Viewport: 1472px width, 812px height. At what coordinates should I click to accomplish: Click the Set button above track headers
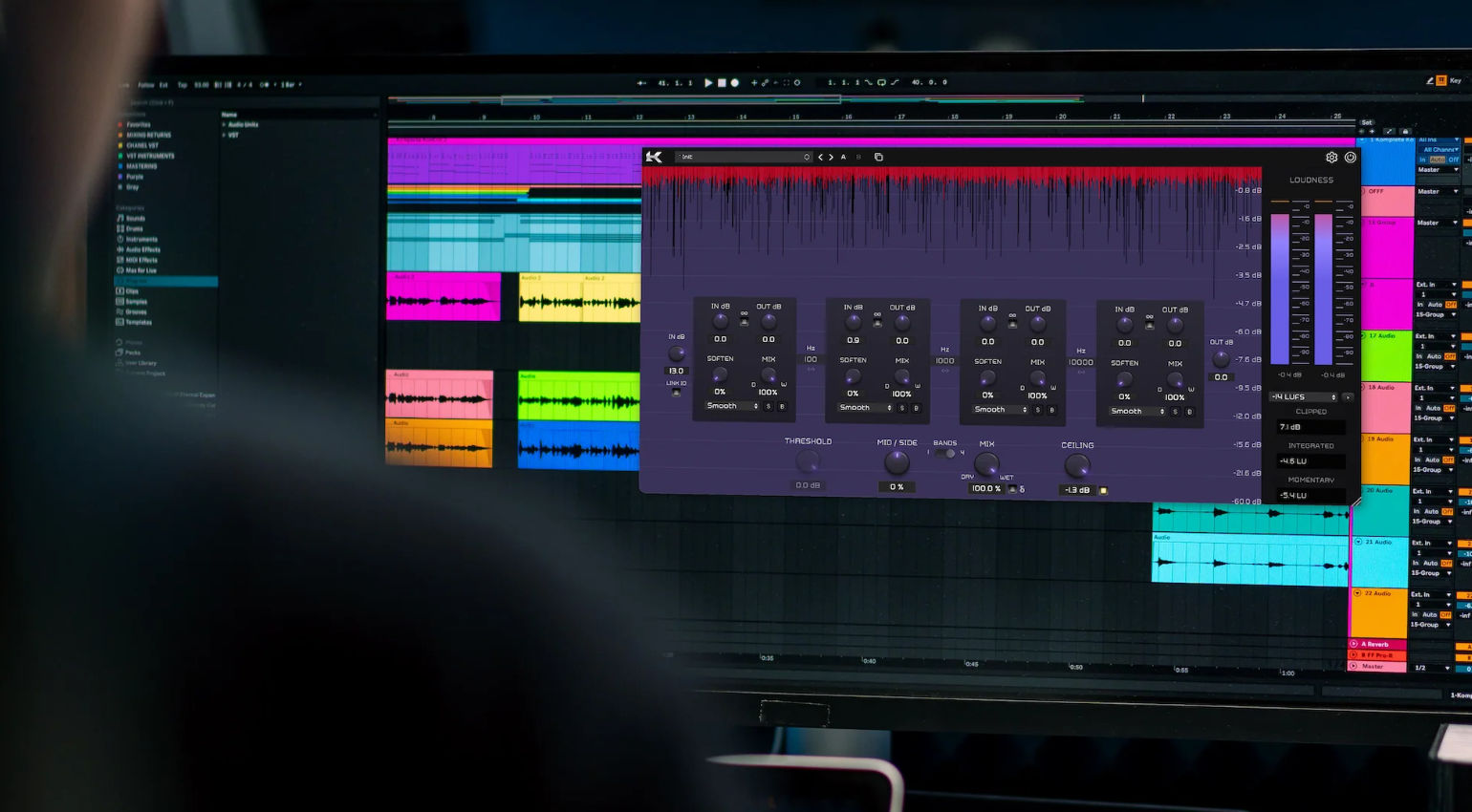pos(1367,122)
